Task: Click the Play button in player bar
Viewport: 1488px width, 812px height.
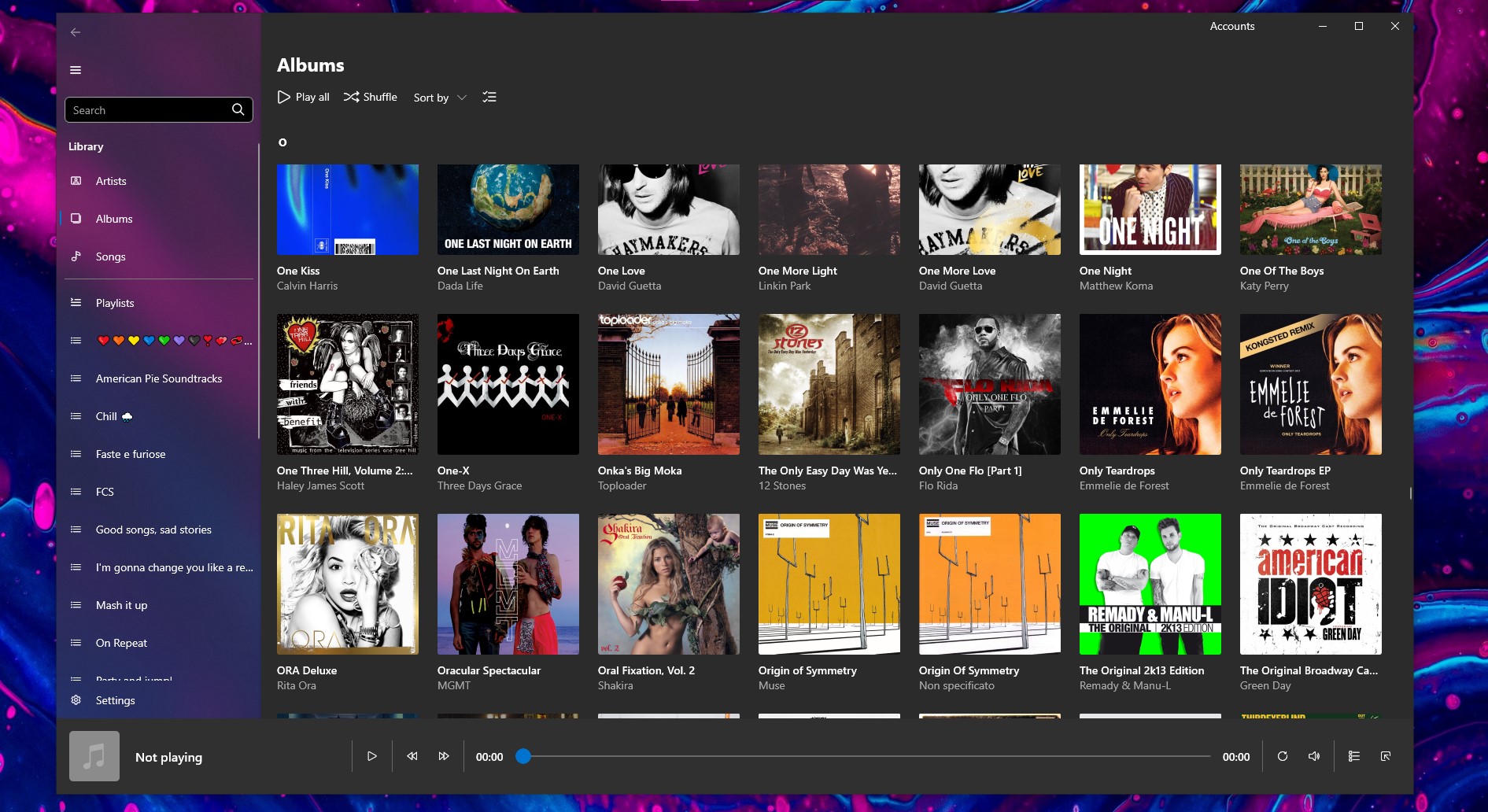Action: [372, 756]
